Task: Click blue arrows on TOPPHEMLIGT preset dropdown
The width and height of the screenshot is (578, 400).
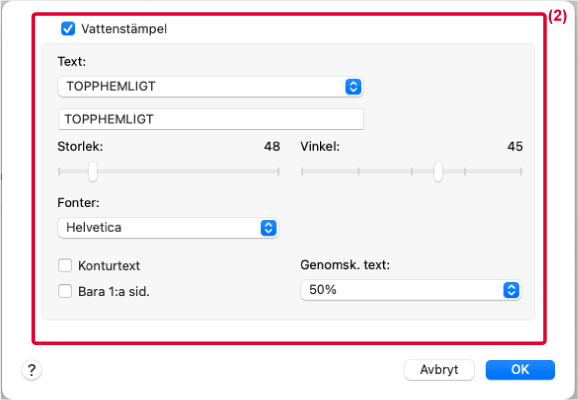Action: (353, 87)
